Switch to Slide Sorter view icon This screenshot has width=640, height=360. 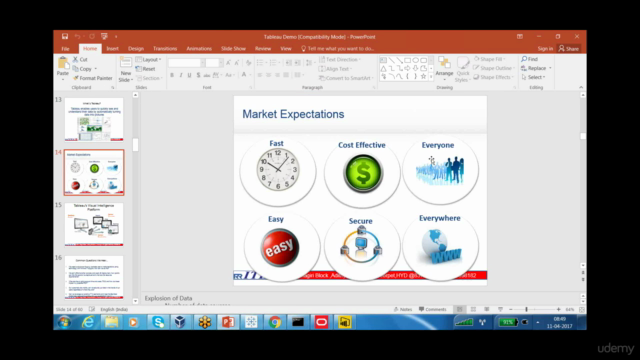click(473, 309)
